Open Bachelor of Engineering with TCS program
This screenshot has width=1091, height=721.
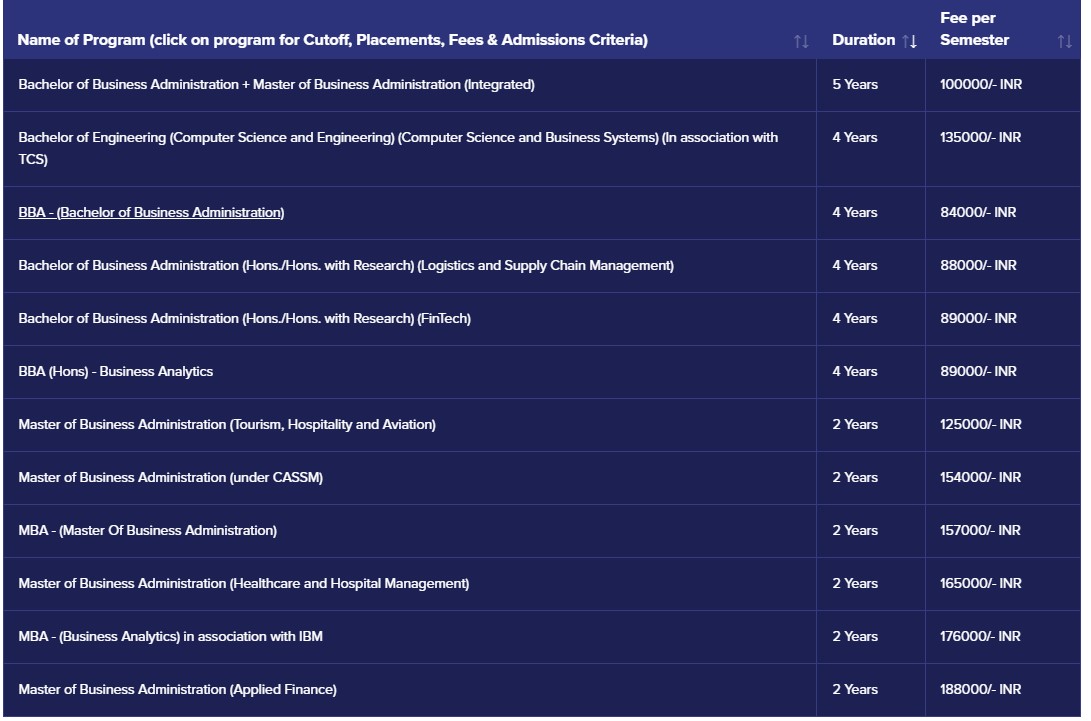click(397, 138)
